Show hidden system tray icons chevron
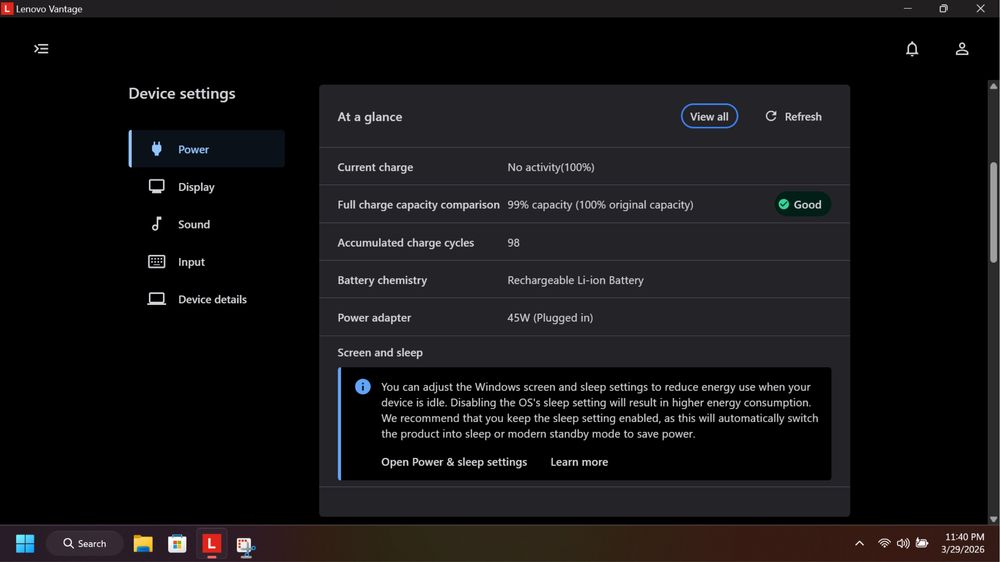Image resolution: width=1000 pixels, height=562 pixels. 859,544
